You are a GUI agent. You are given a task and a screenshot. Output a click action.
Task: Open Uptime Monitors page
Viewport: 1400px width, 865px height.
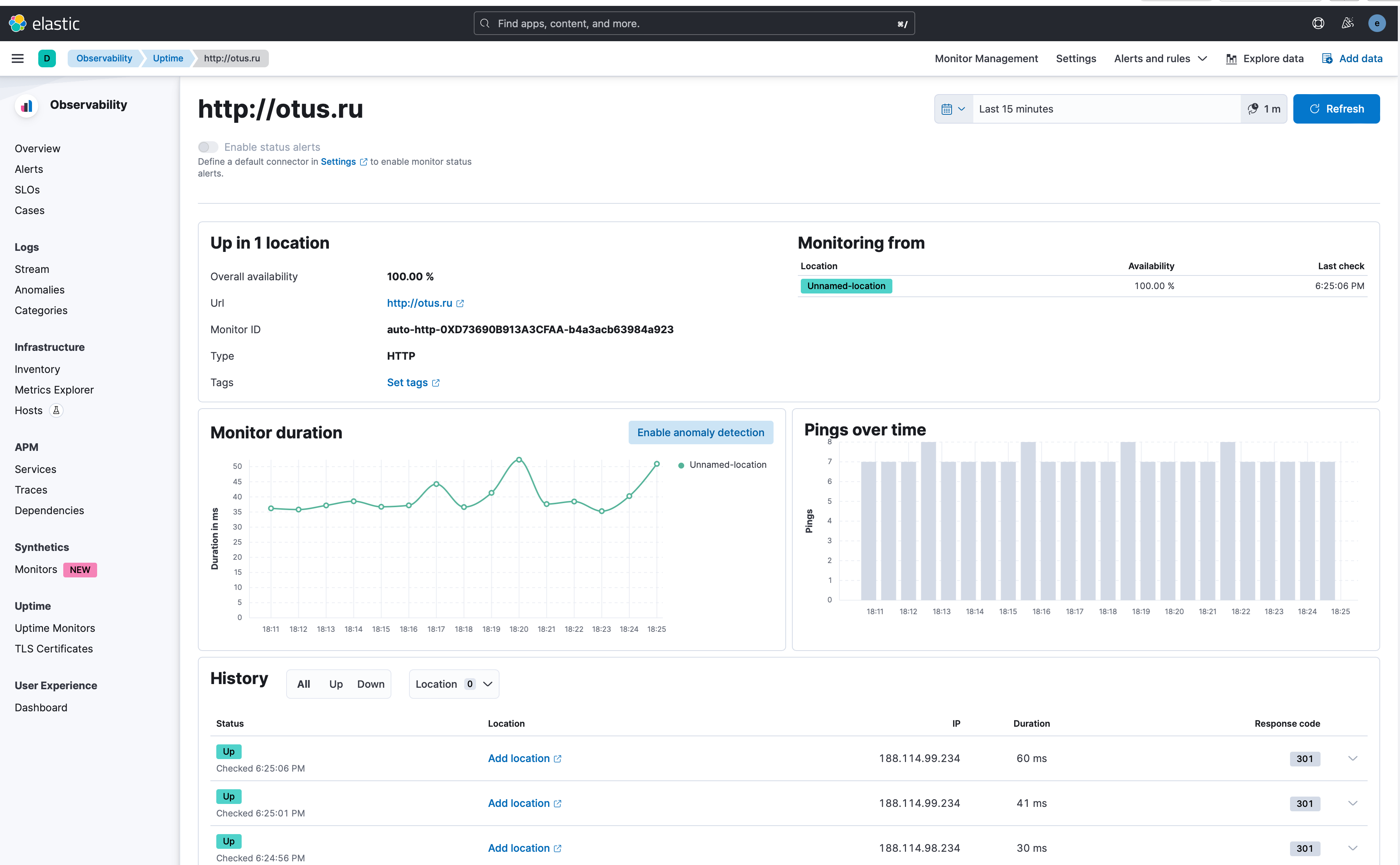(x=54, y=628)
